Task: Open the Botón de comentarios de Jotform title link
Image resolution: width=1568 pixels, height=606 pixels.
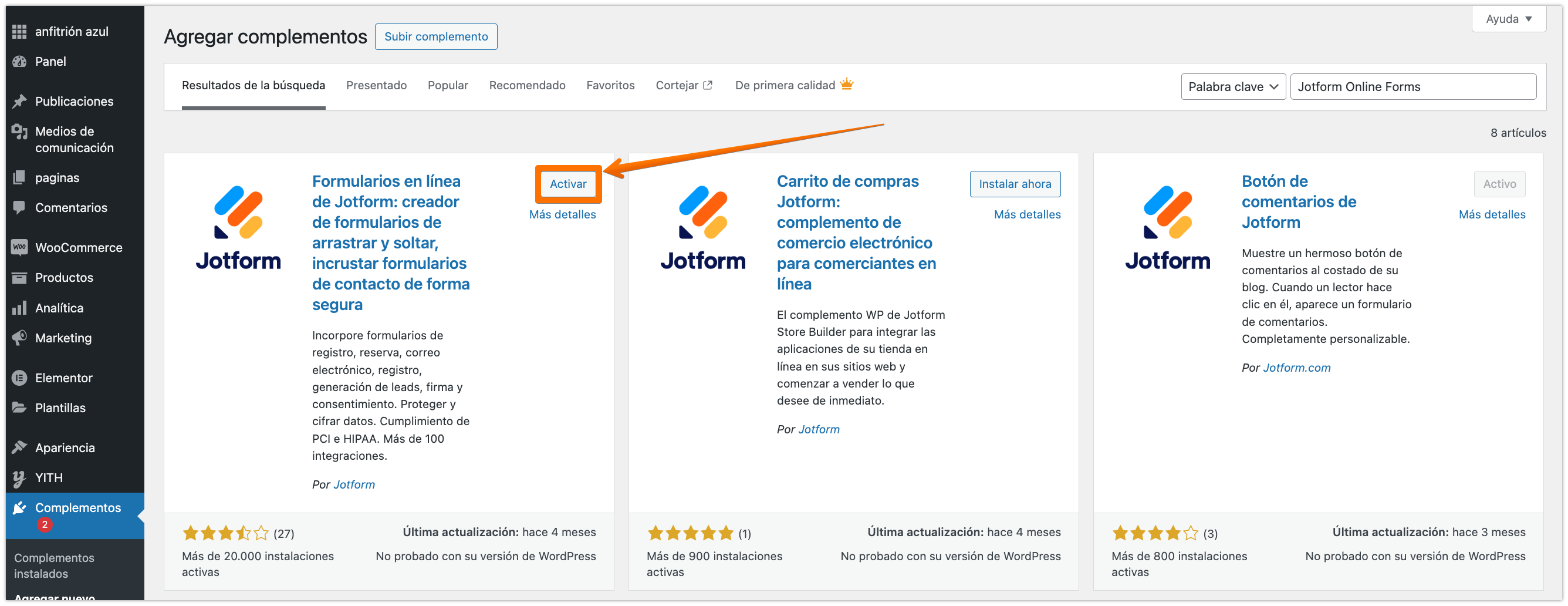Action: pyautogui.click(x=1299, y=201)
